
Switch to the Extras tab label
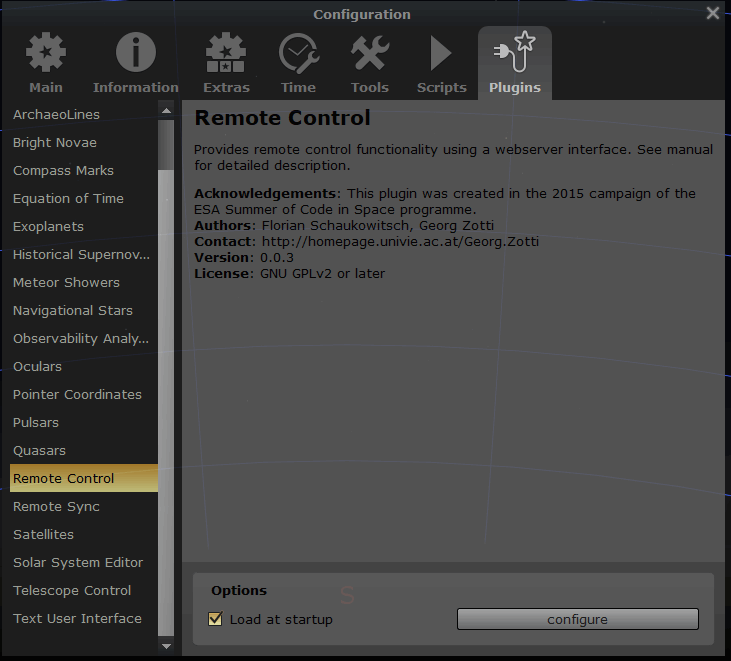(x=226, y=87)
